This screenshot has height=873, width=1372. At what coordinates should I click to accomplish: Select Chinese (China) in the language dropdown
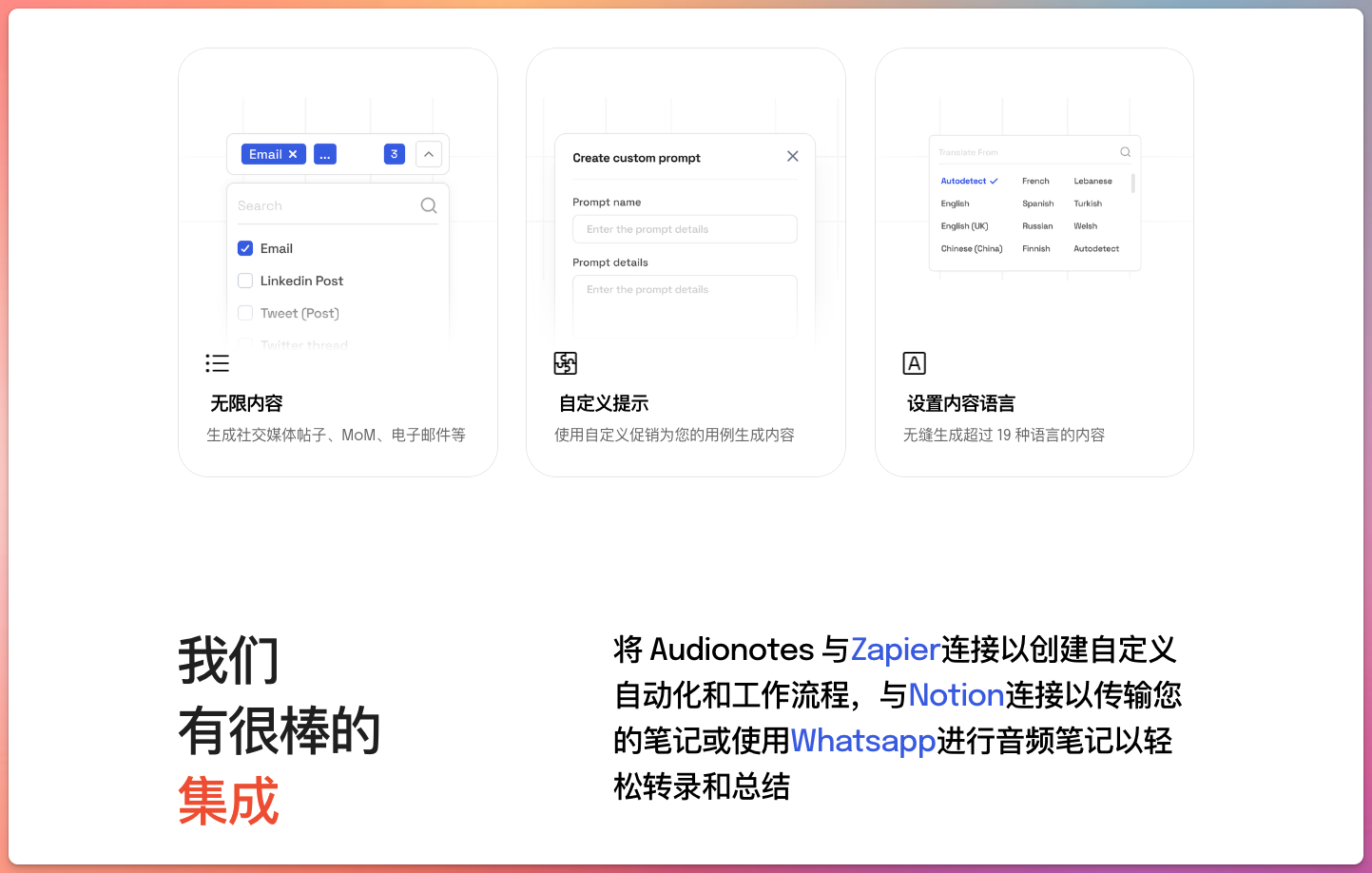click(972, 248)
